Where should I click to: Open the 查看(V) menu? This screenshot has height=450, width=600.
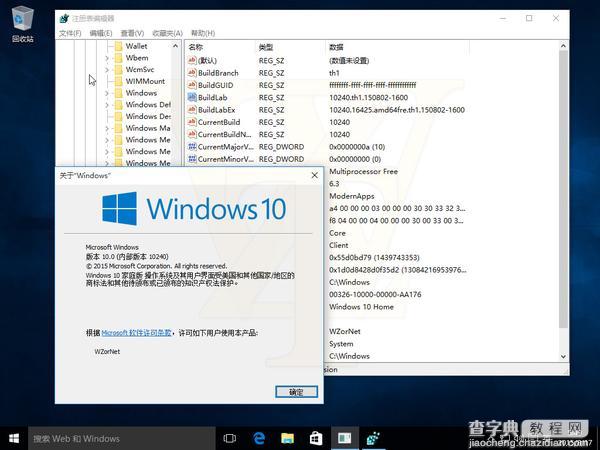[x=132, y=33]
